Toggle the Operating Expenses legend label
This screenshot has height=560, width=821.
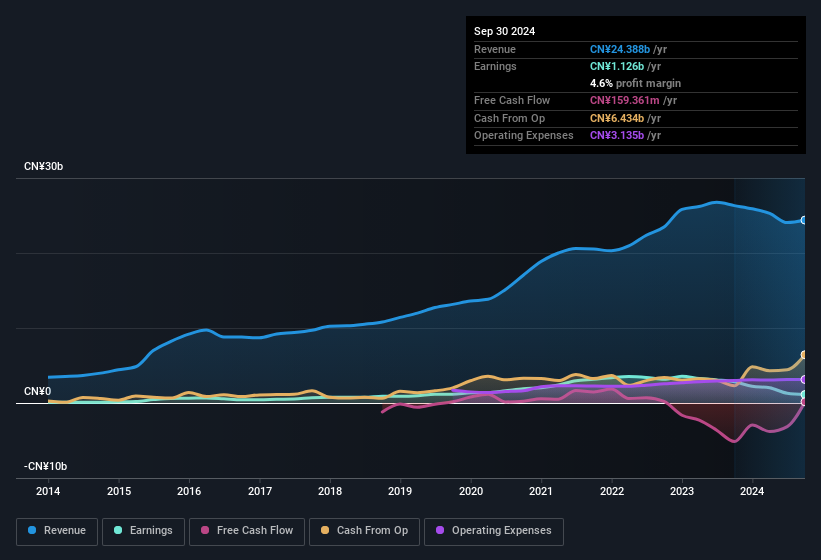click(500, 530)
